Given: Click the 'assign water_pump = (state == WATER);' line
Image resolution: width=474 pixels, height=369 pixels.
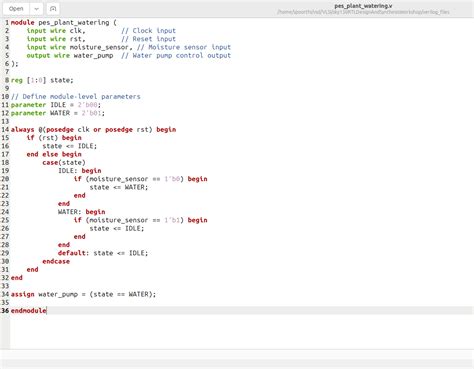Looking at the screenshot, I should [x=83, y=294].
